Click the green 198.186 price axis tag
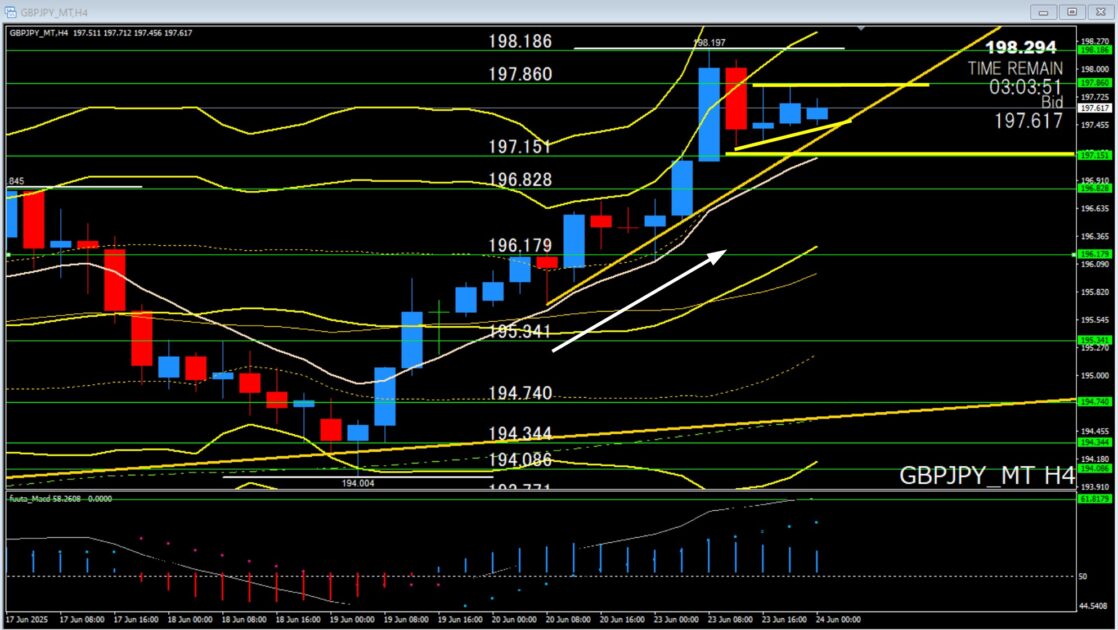Viewport: 1118px width, 630px height. (1091, 49)
